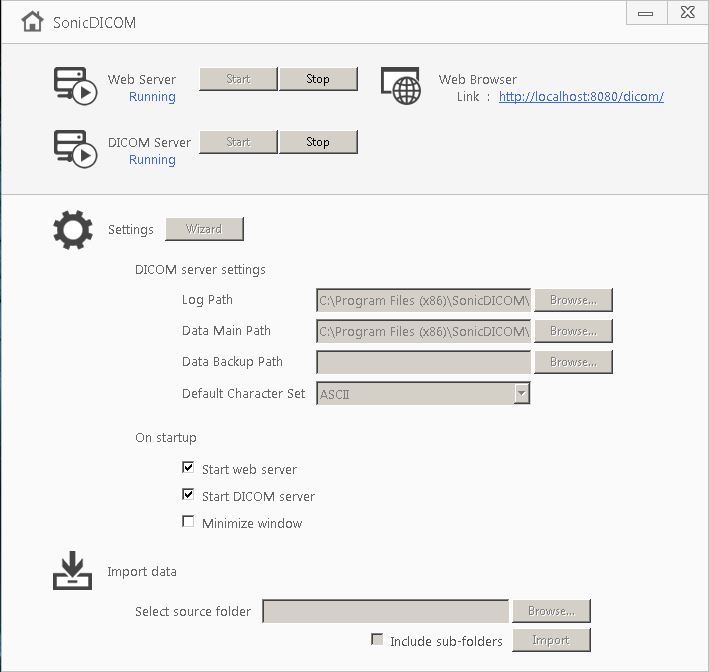Open the Settings Wizard
The width and height of the screenshot is (709, 672).
[204, 229]
